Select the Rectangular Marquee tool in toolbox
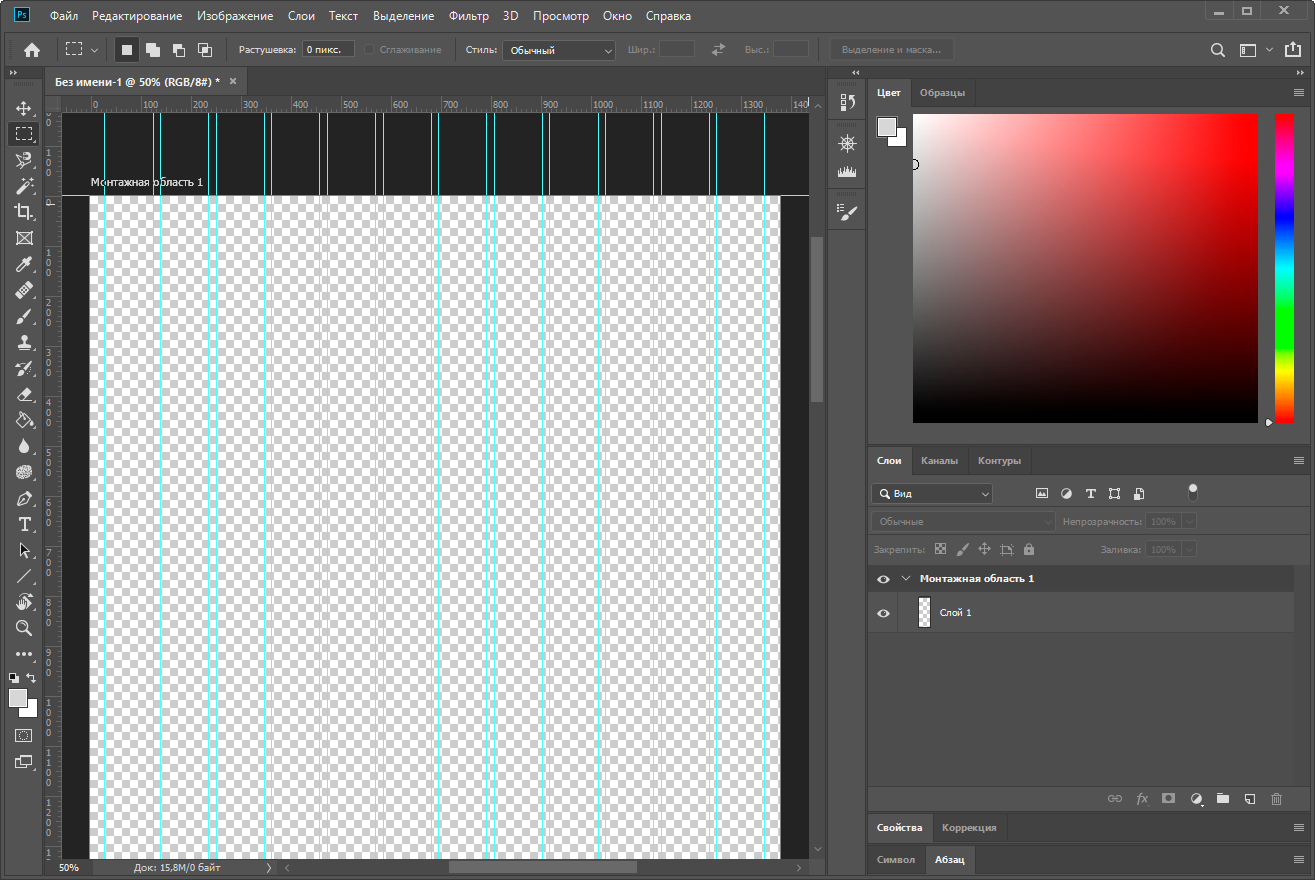Viewport: 1315px width, 880px height. (x=24, y=134)
